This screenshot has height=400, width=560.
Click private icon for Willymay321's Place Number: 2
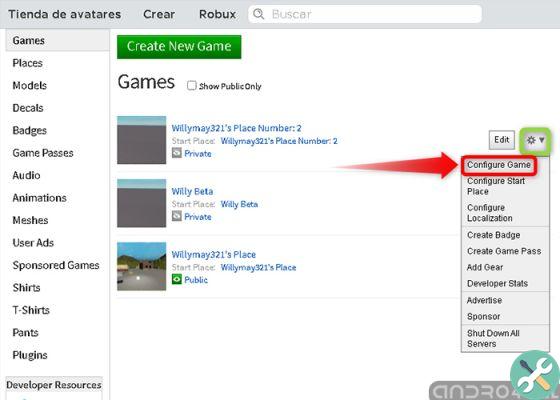pyautogui.click(x=177, y=153)
